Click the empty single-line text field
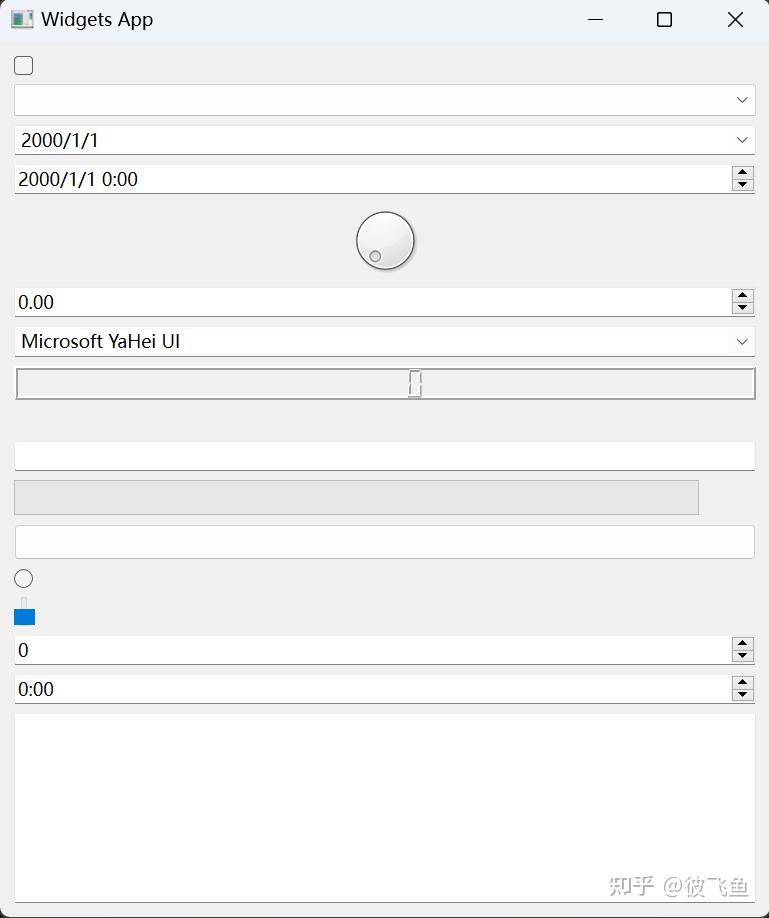The width and height of the screenshot is (769, 918). pos(384,456)
